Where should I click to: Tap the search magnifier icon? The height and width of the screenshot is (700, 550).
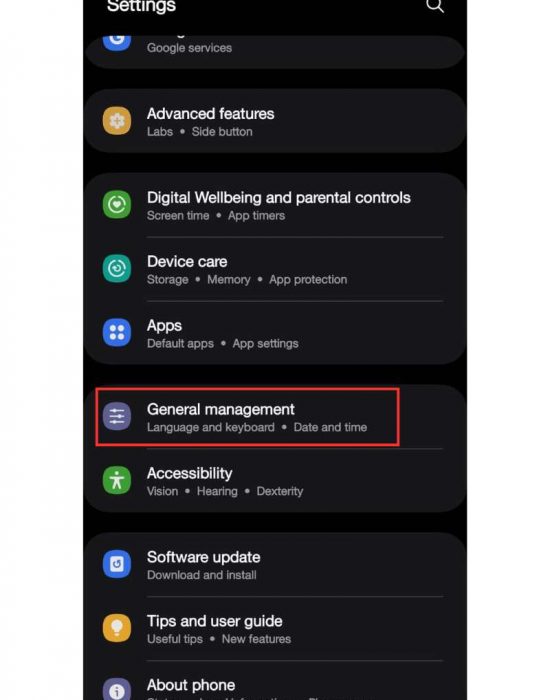point(435,6)
